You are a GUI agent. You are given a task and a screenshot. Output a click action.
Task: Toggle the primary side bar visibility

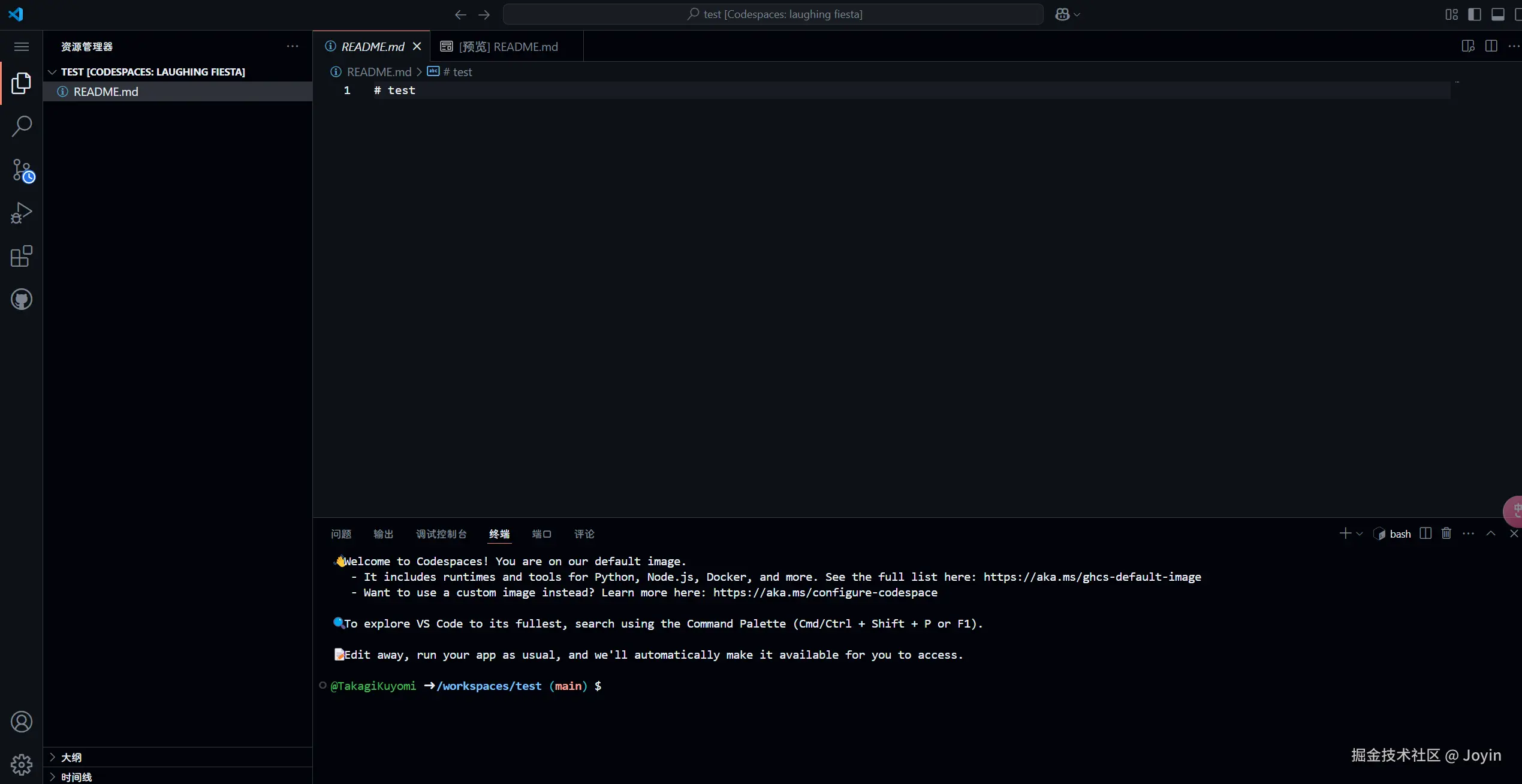pyautogui.click(x=1474, y=14)
